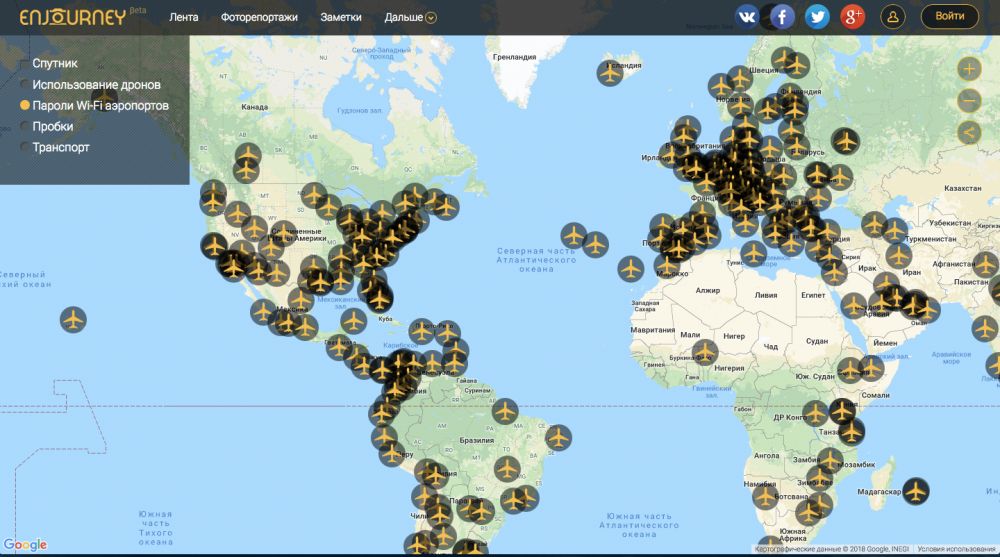Click the Сомали country label
Screen dimensions: 1000x557
tap(875, 395)
